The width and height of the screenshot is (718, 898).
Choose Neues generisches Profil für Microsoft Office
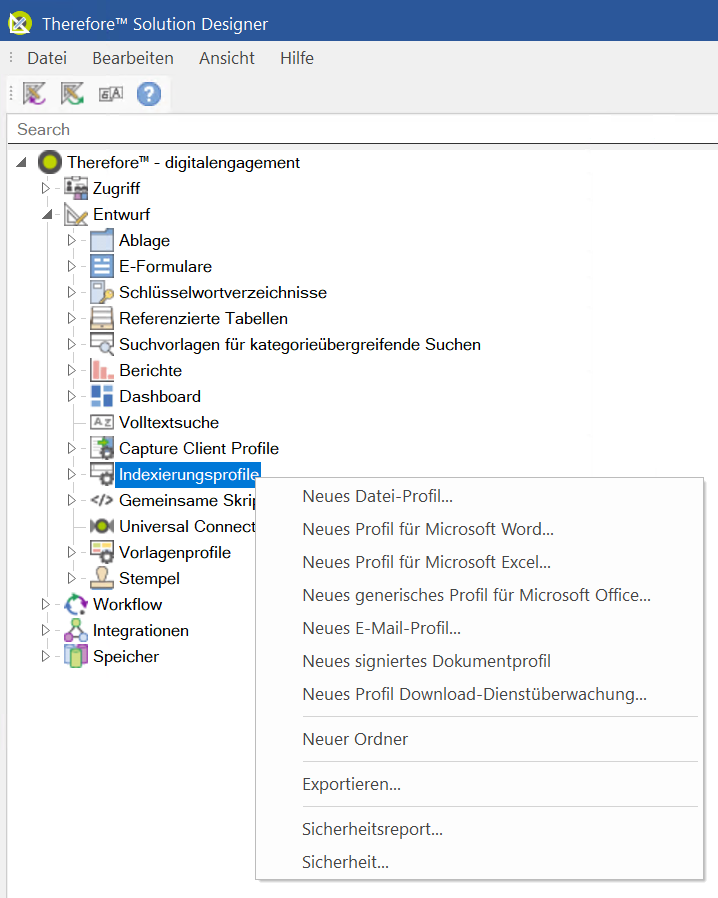[479, 595]
